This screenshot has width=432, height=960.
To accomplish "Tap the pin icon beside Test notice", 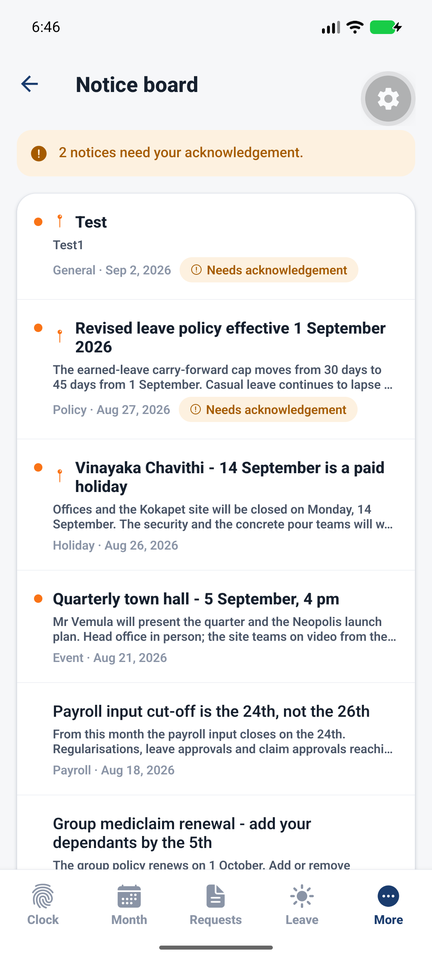I will click(x=59, y=221).
